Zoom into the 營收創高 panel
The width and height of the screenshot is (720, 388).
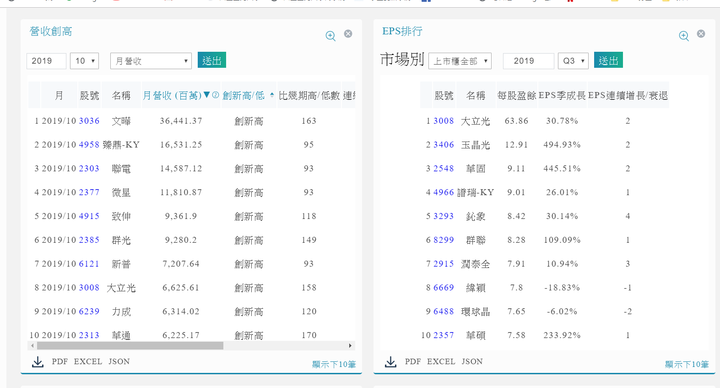point(330,36)
